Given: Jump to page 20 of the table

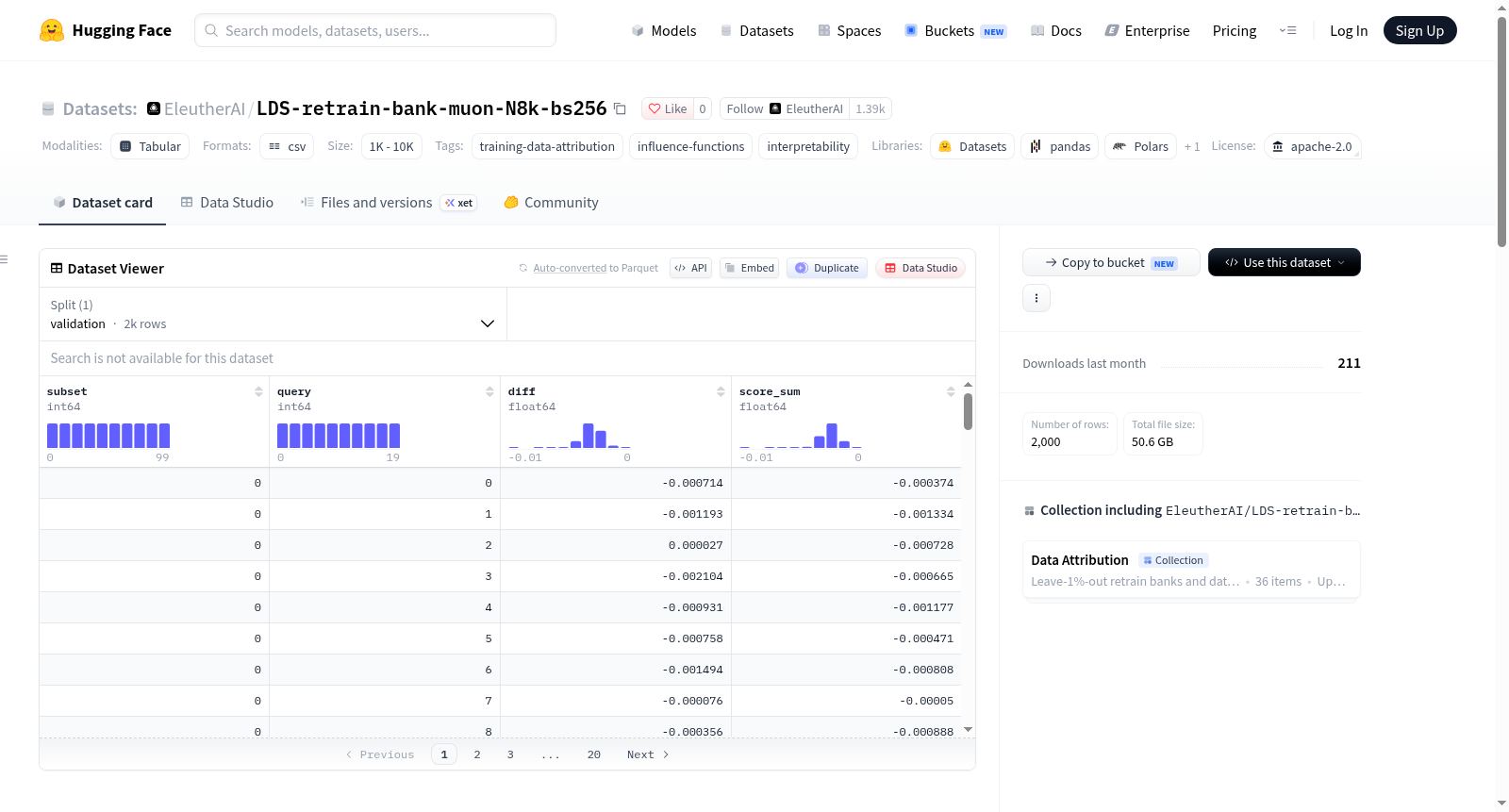Looking at the screenshot, I should tap(594, 754).
